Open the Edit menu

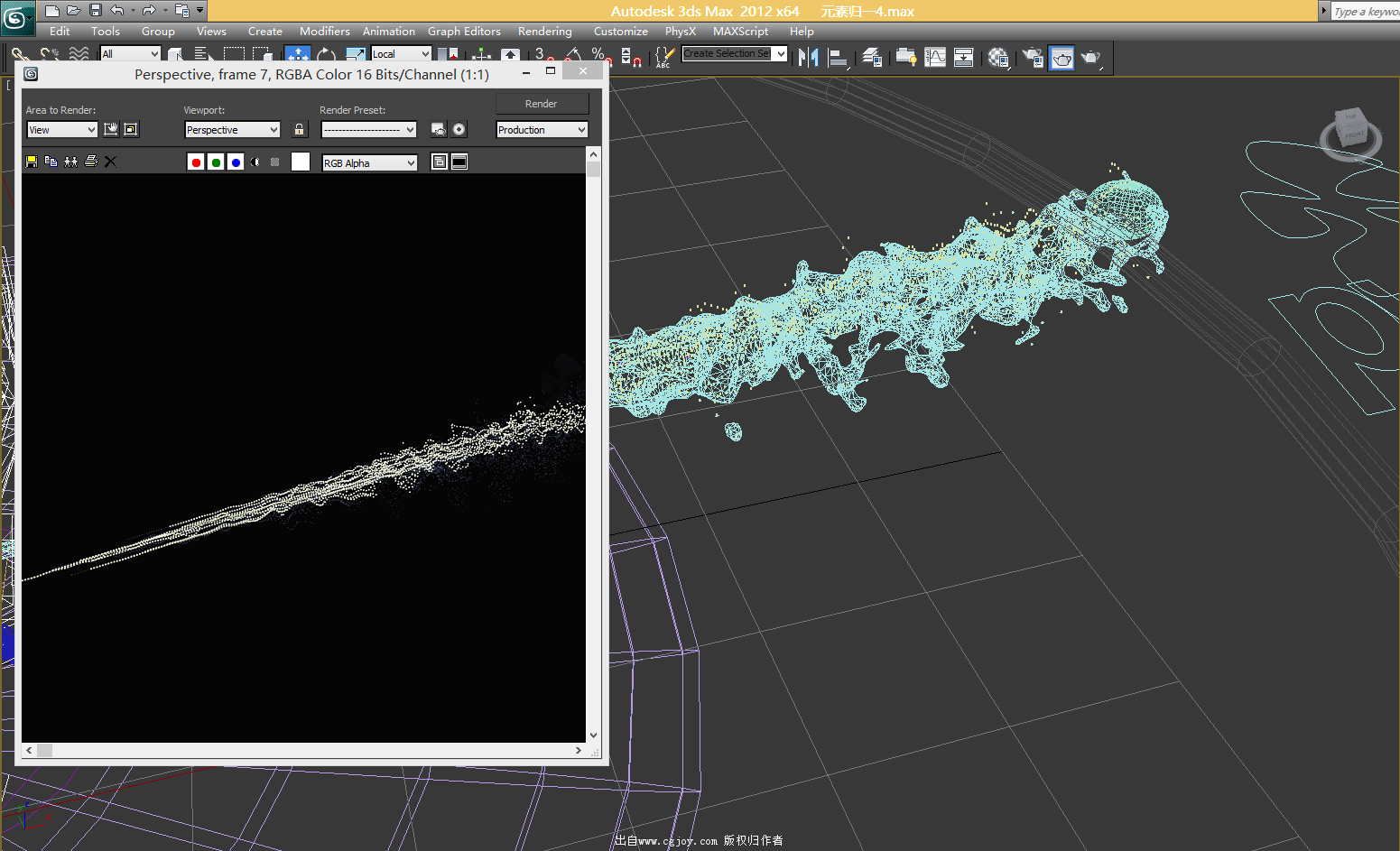(x=60, y=32)
